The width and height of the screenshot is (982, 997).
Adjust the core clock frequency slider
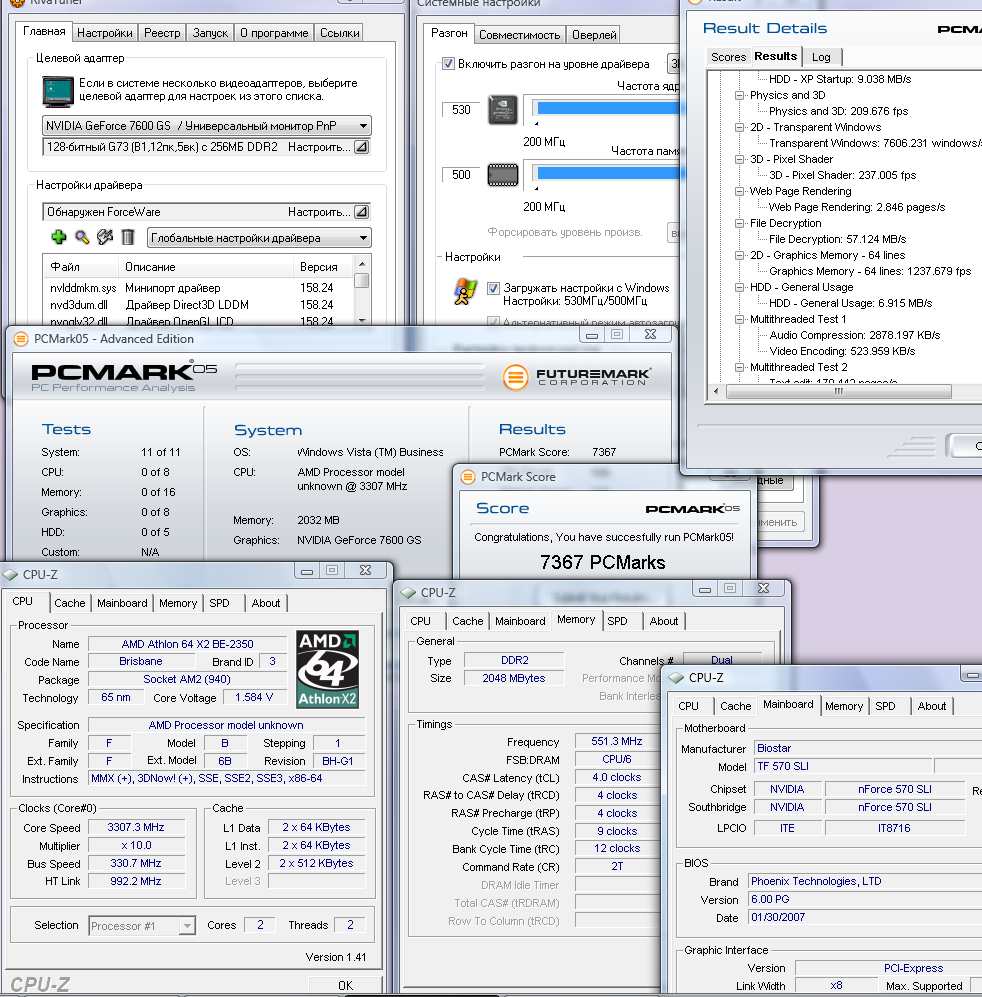(607, 108)
